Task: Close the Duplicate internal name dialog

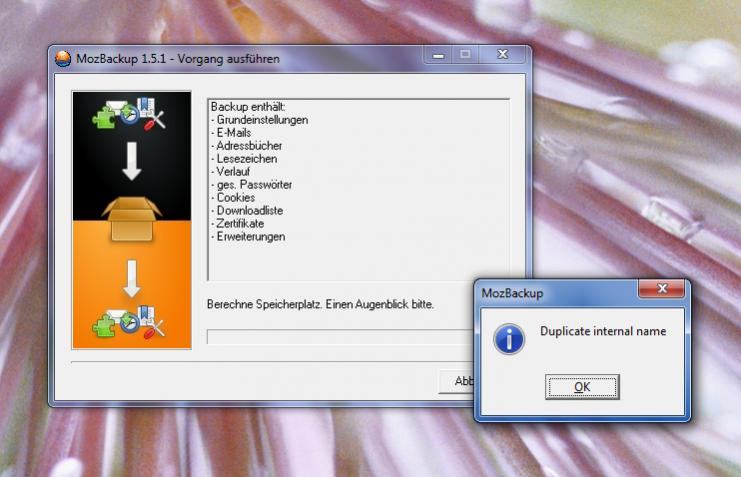Action: tap(662, 288)
